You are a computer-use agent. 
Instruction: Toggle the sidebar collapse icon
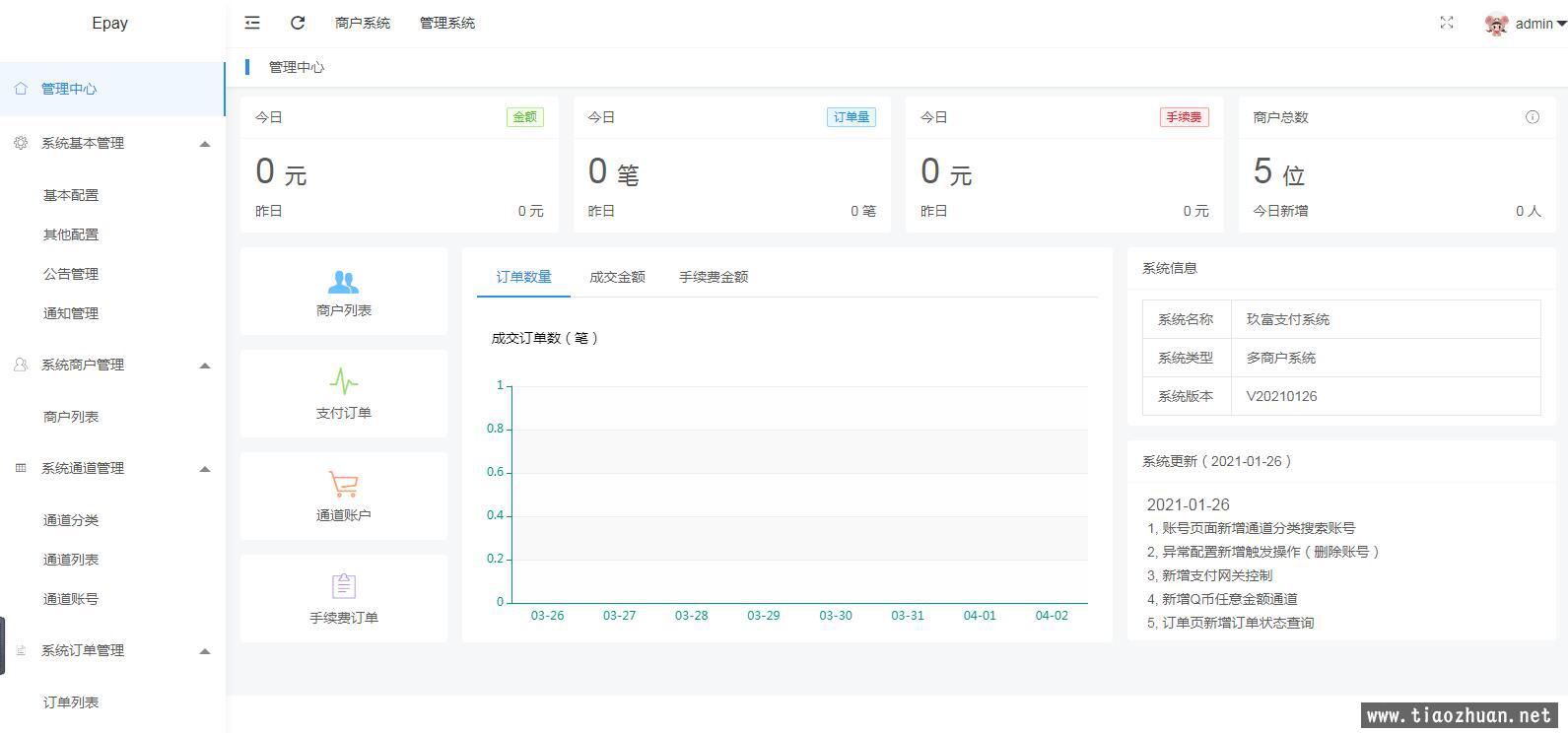pos(252,23)
